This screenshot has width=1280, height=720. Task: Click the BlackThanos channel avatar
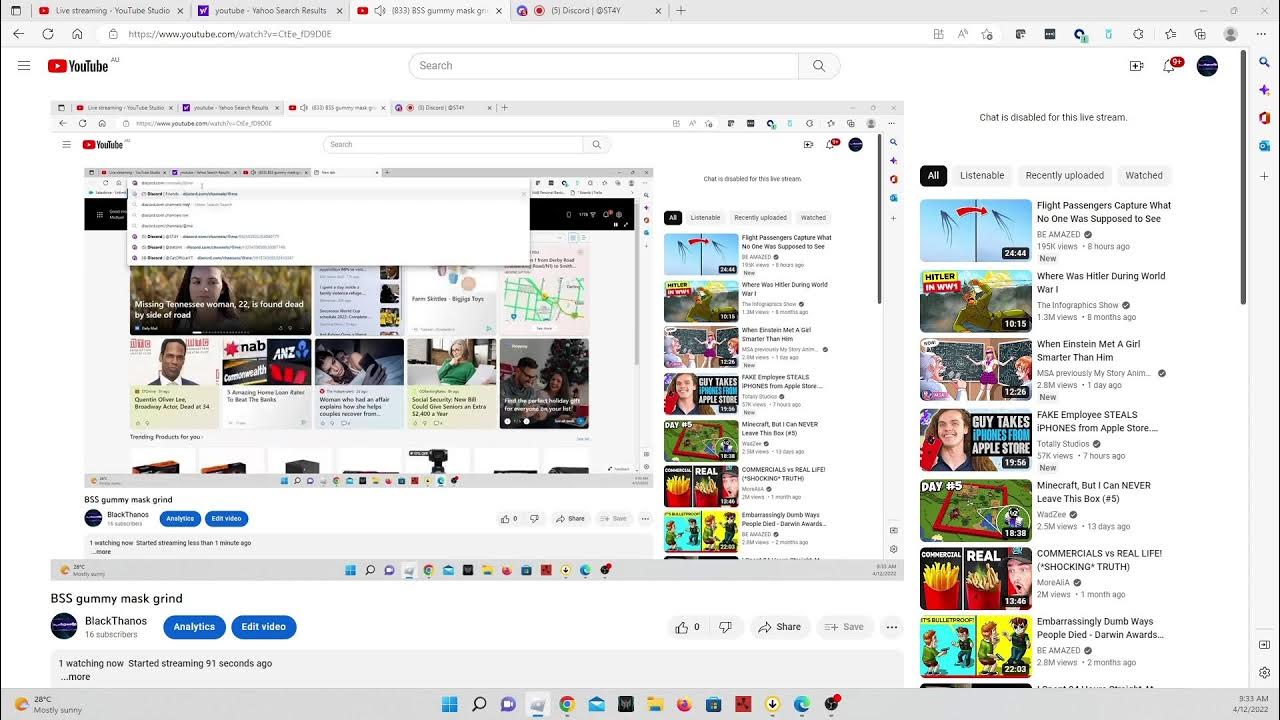[64, 627]
